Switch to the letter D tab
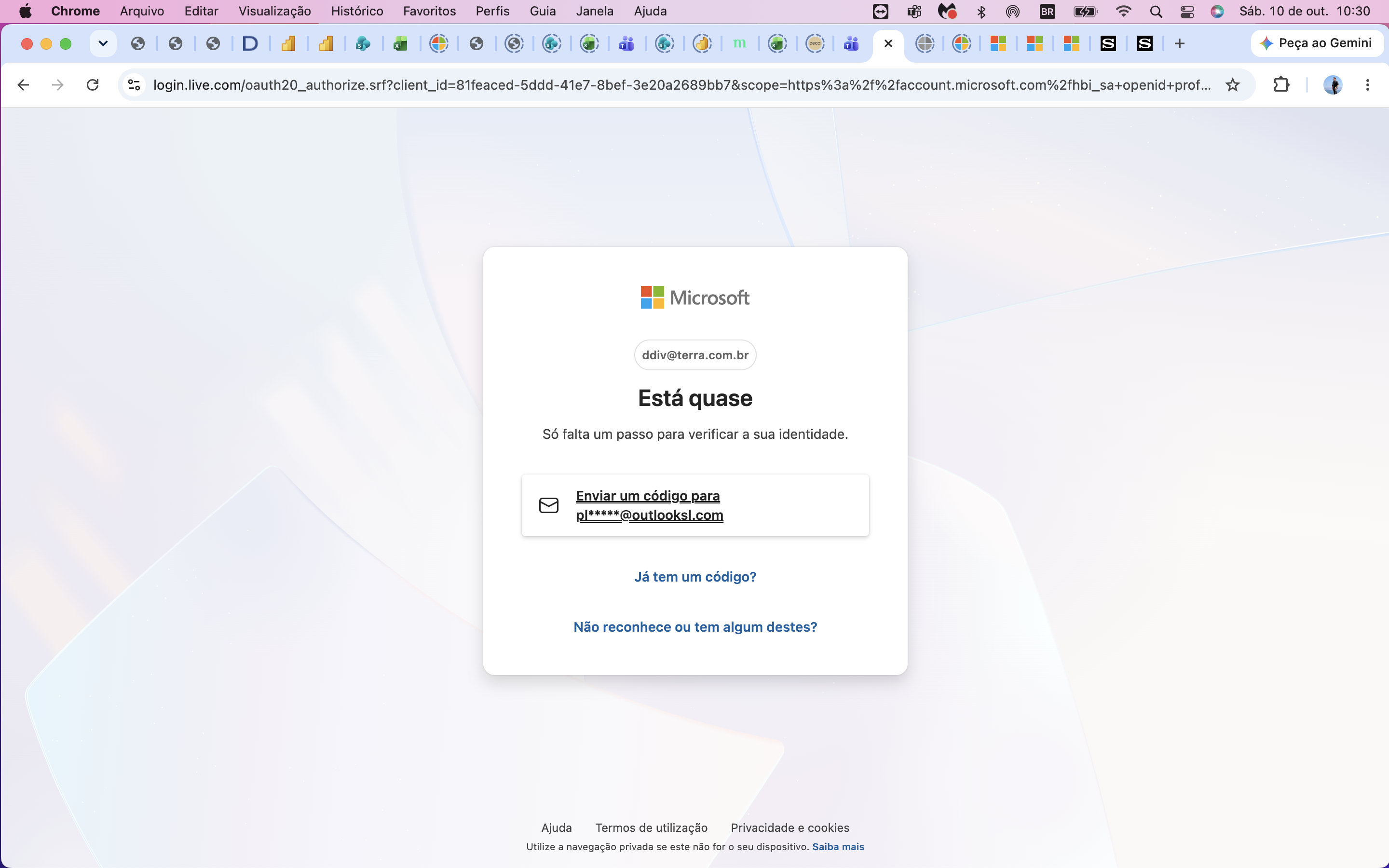 [x=250, y=43]
